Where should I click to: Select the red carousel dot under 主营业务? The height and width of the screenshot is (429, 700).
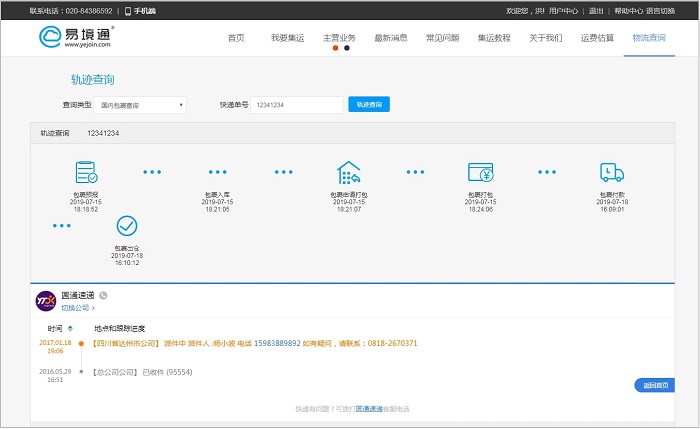tap(335, 48)
